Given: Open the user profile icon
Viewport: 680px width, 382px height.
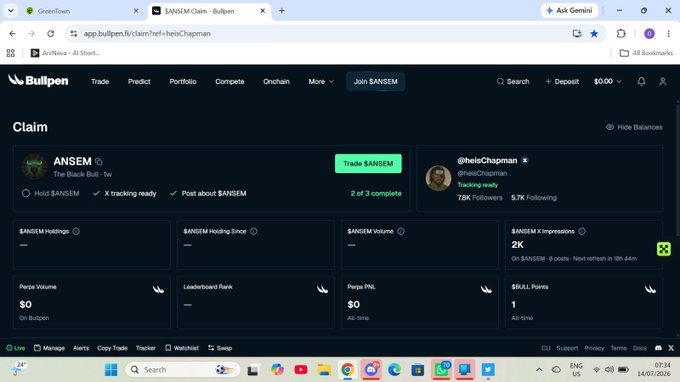Looking at the screenshot, I should [x=663, y=82].
